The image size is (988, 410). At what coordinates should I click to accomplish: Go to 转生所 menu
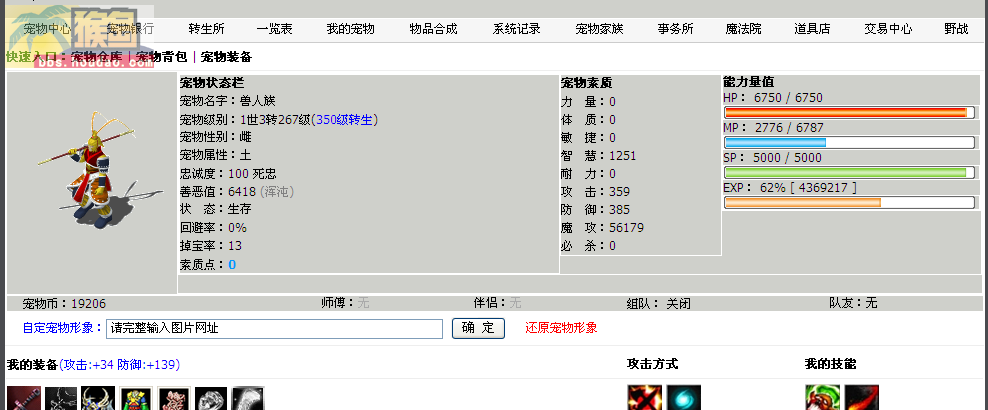click(206, 29)
